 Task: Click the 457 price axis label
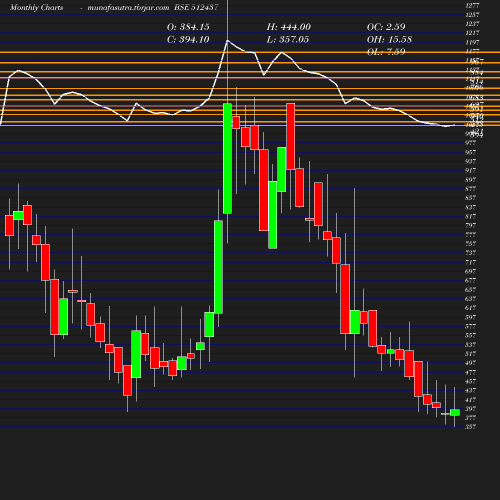coord(470,381)
